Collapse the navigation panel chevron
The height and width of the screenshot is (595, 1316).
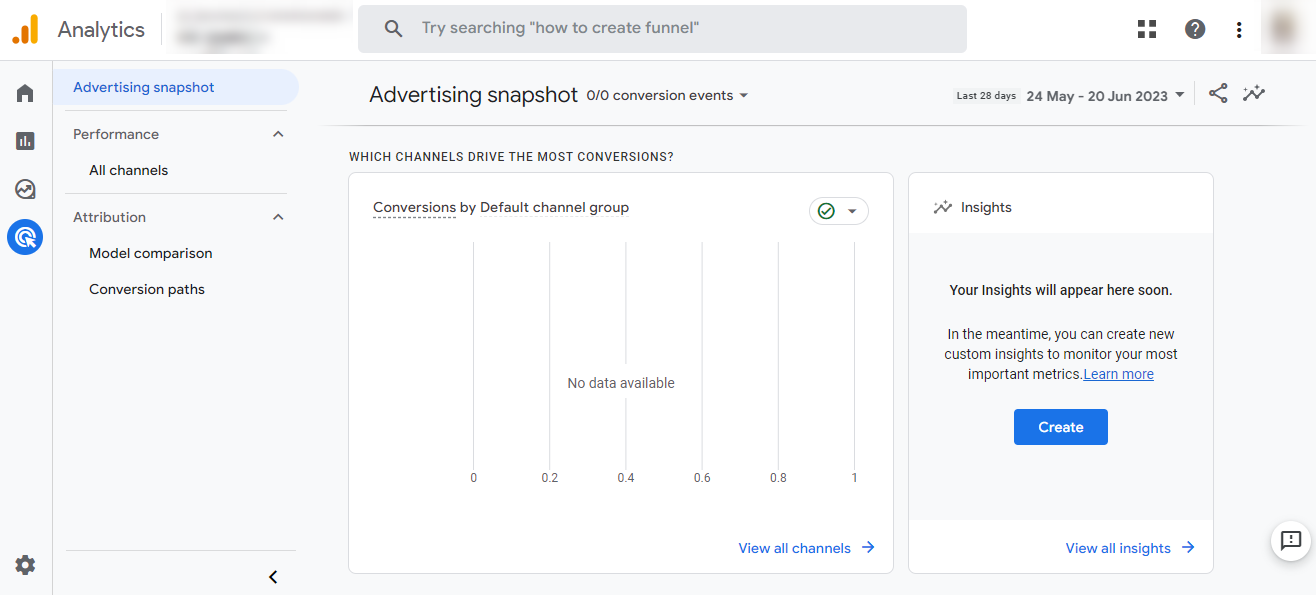tap(273, 577)
